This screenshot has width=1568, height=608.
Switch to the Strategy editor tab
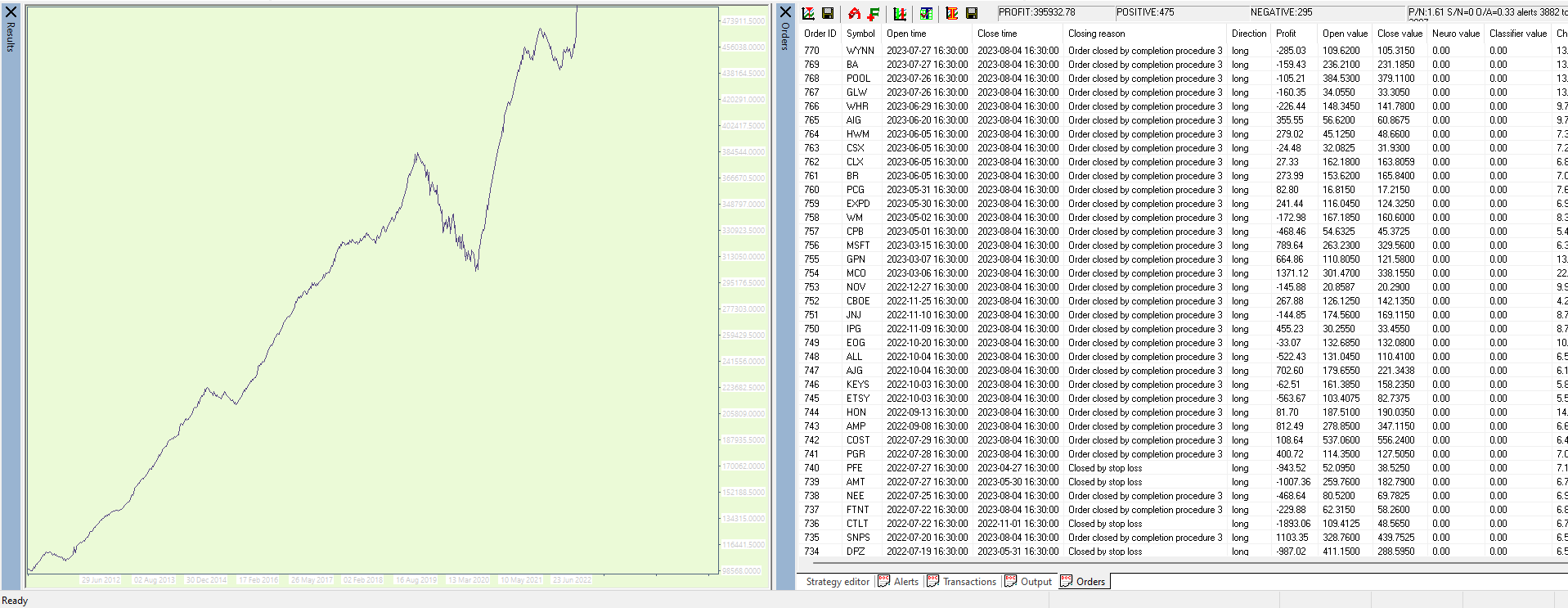pyautogui.click(x=838, y=582)
